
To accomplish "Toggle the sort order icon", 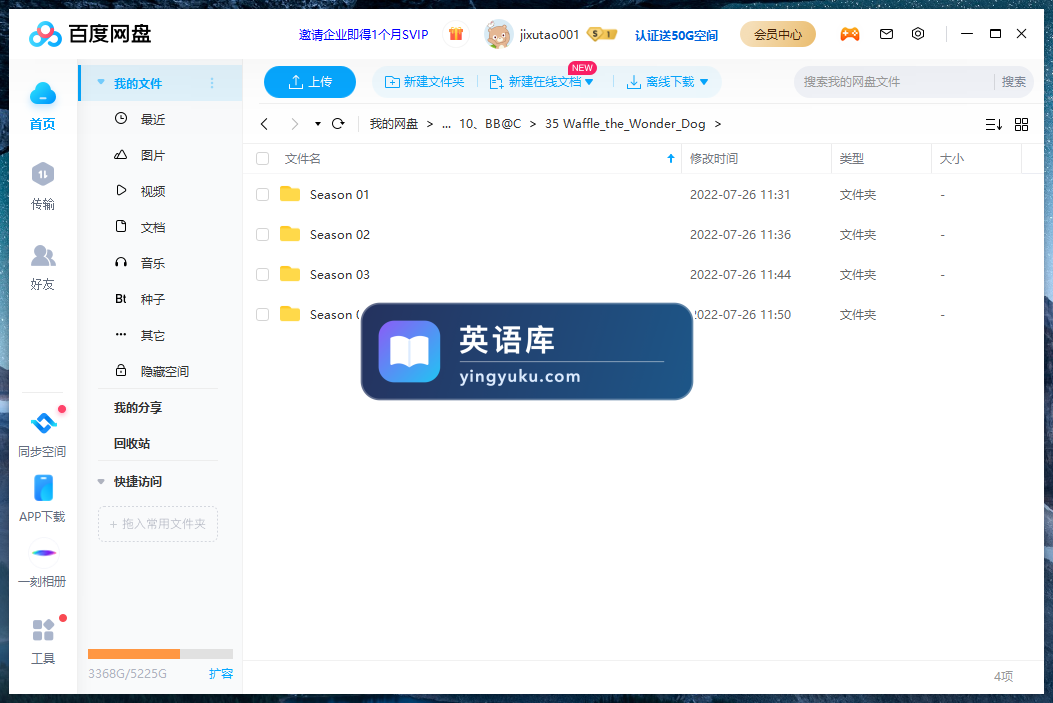I will coord(994,124).
